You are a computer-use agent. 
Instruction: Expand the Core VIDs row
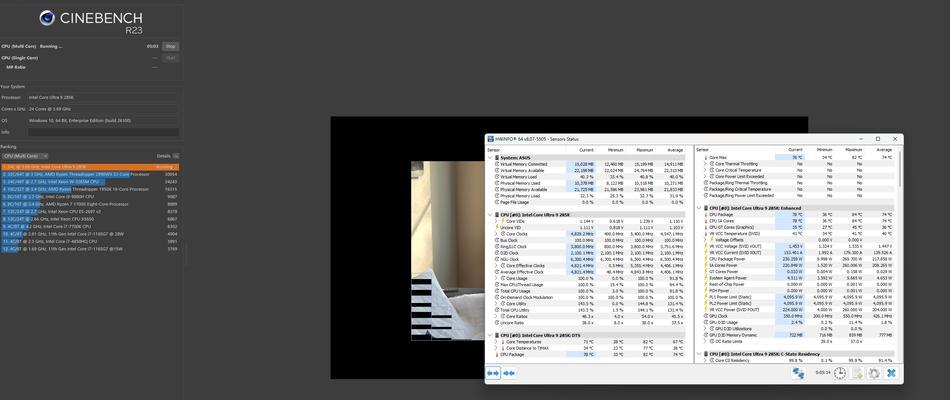click(x=496, y=221)
